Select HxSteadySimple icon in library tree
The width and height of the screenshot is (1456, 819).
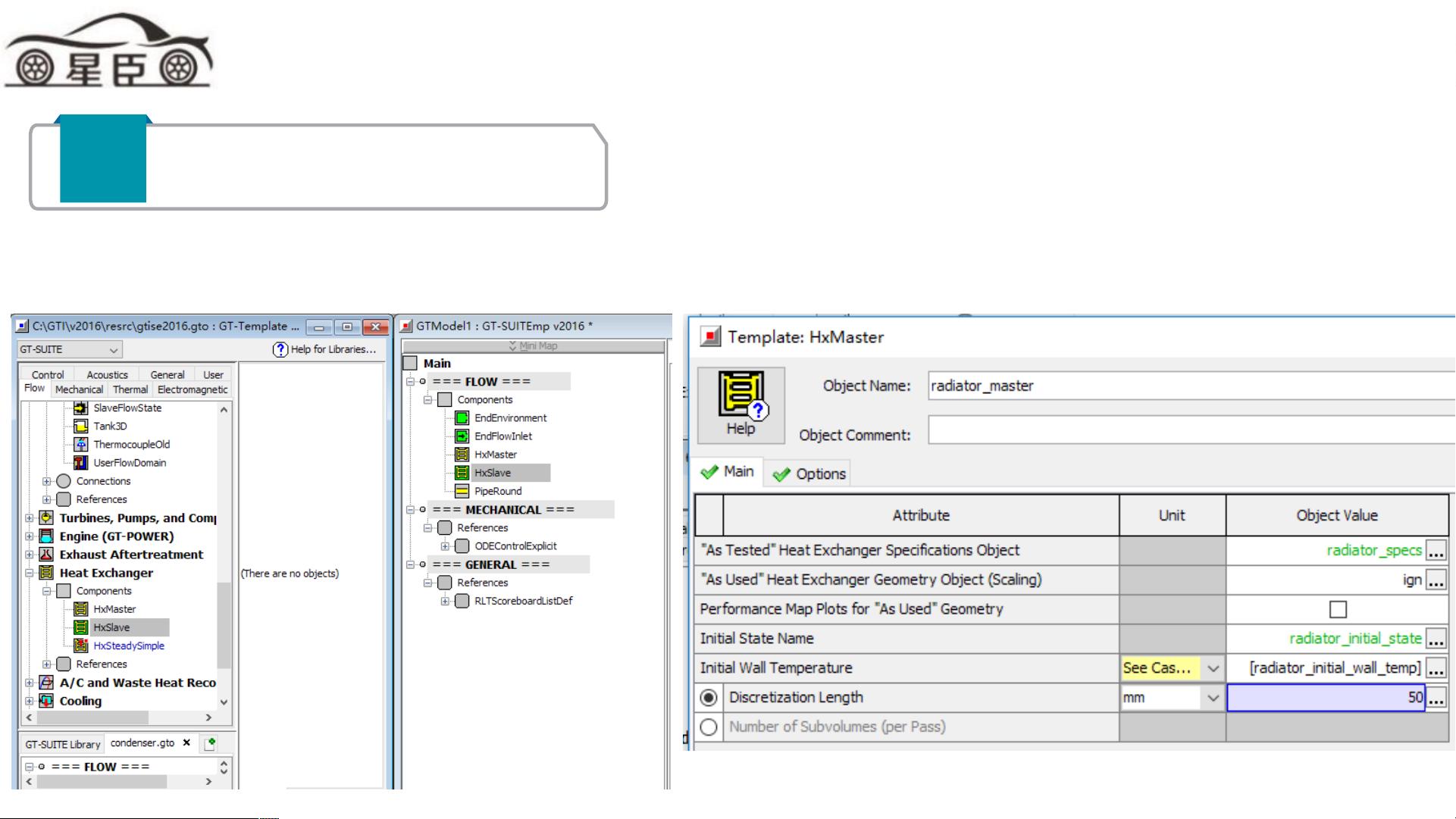[81, 646]
